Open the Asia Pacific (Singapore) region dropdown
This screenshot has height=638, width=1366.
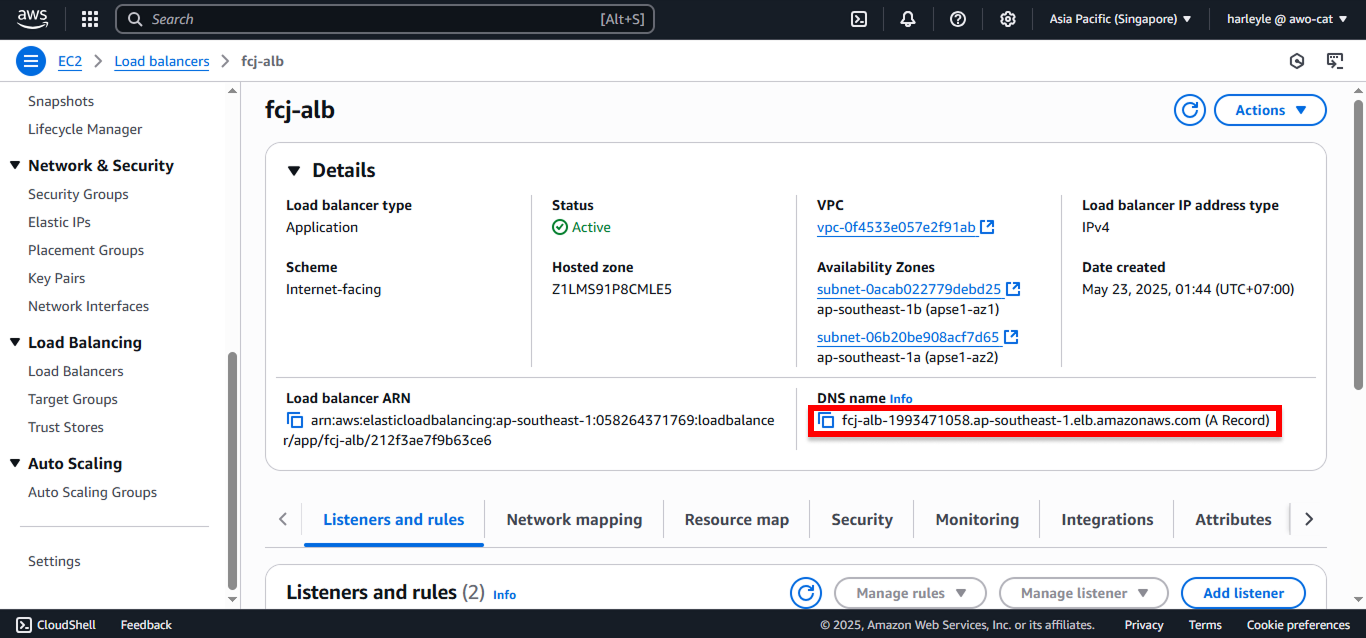[1120, 19]
